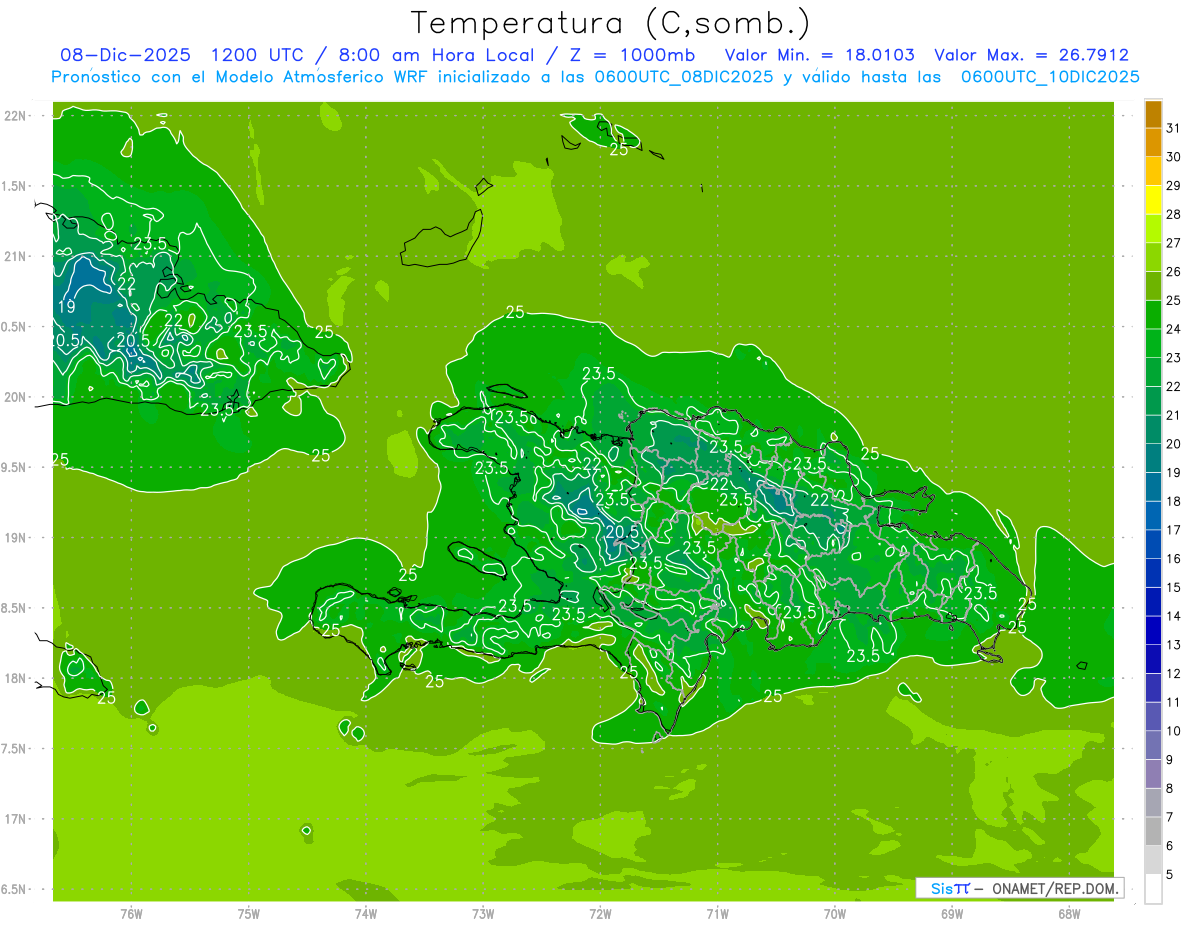1200x927 pixels.
Task: Click the 76W longitude axis label
Action: 131,913
